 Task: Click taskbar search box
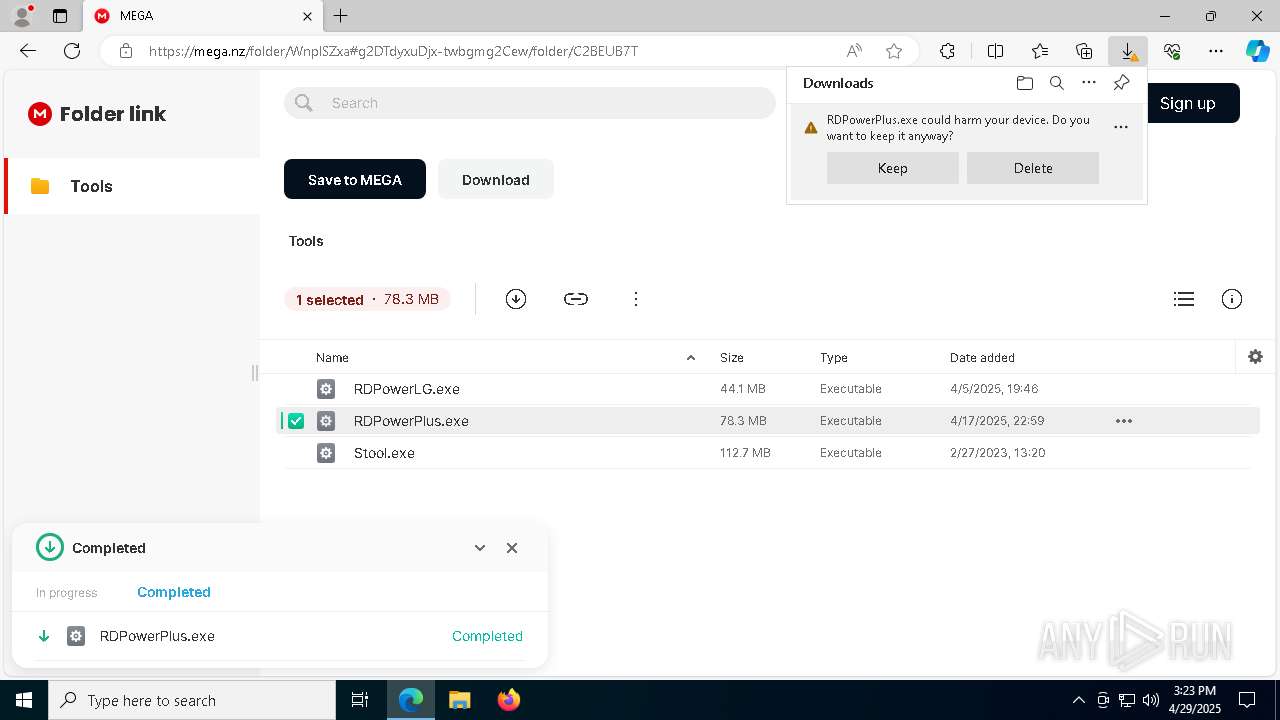point(192,700)
